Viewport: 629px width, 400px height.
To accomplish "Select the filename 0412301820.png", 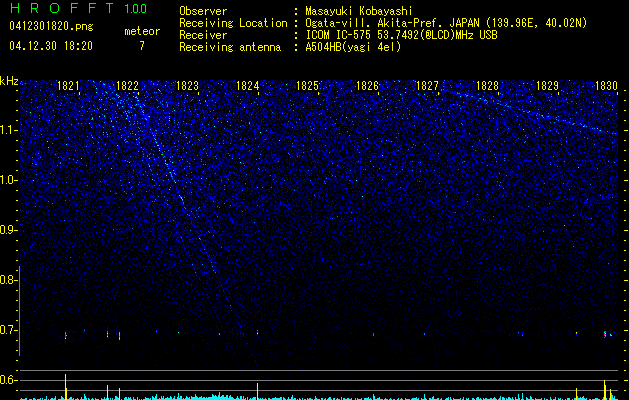I will pos(51,27).
